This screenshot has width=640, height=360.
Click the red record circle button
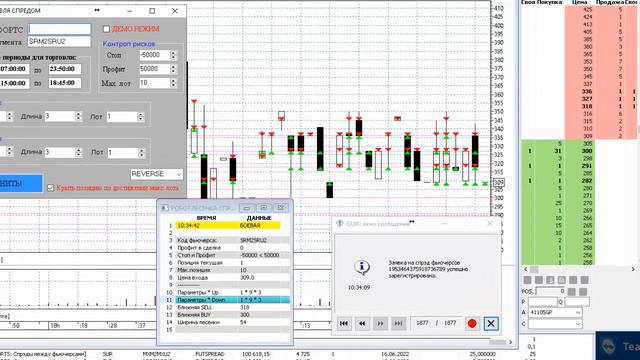click(x=472, y=323)
